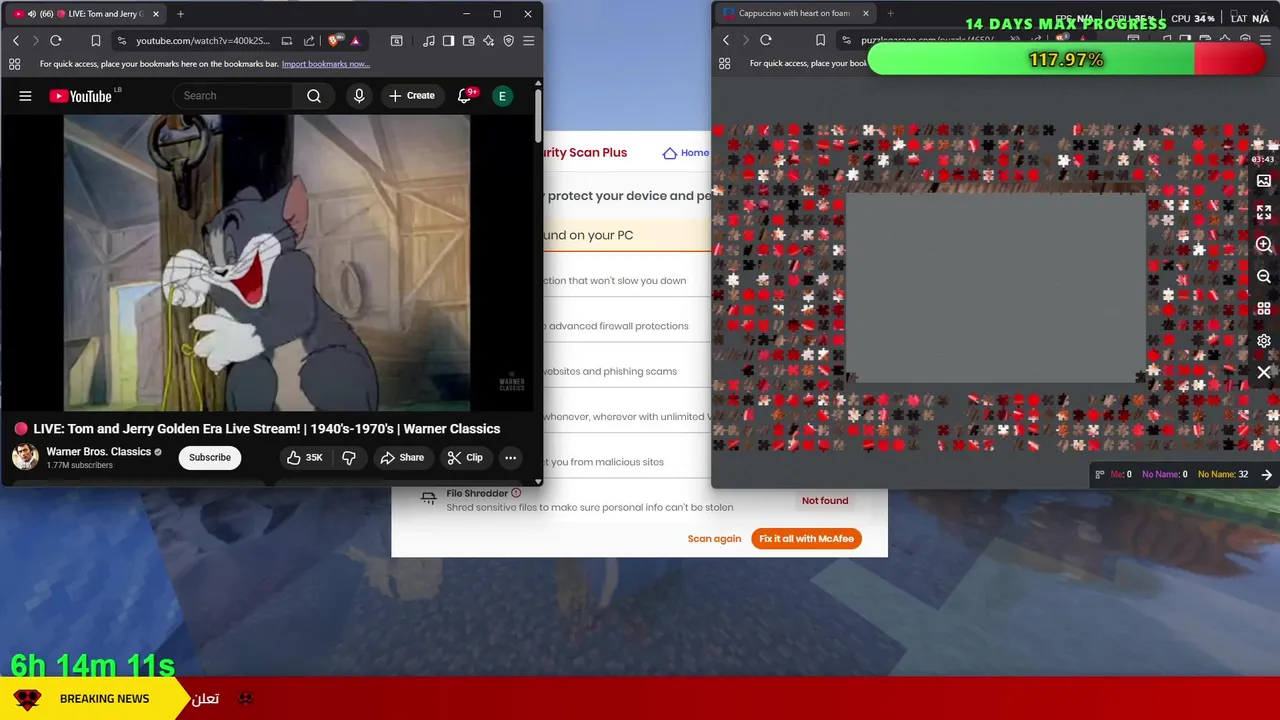Viewport: 1280px width, 720px height.
Task: Mute the audio playing on the YouTube tab
Action: (x=32, y=14)
